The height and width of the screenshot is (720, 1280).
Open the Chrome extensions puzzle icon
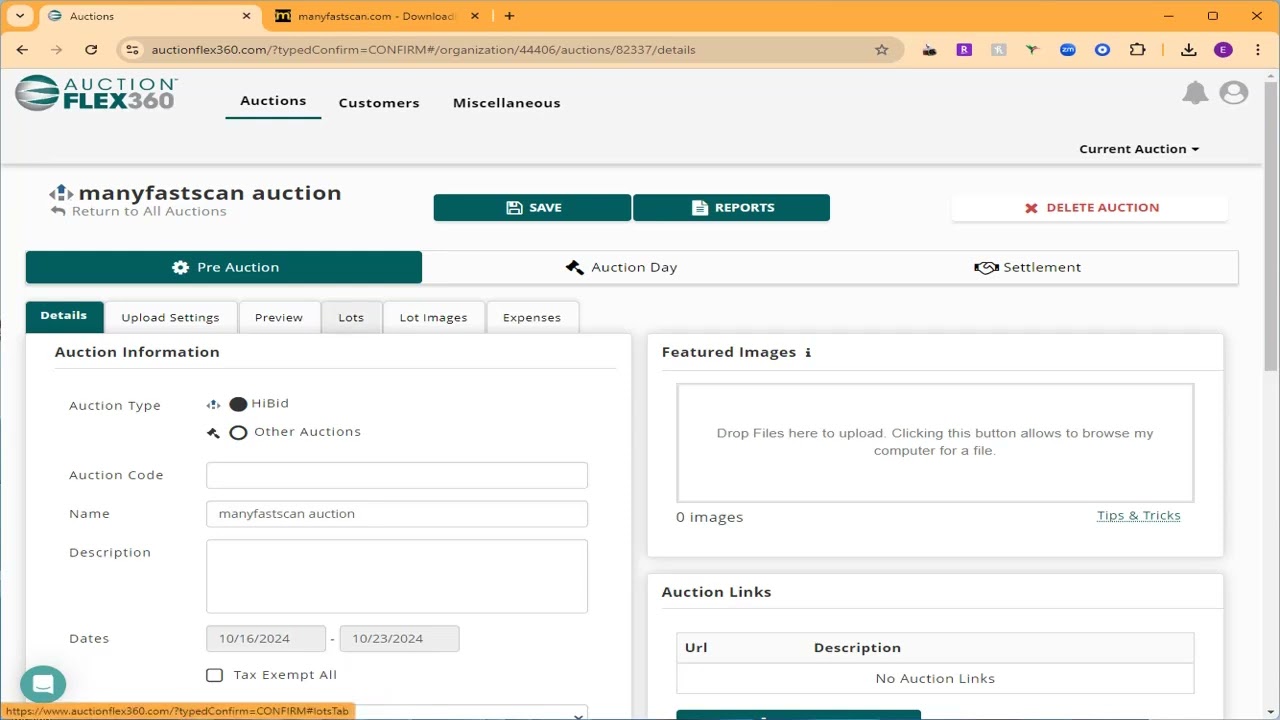point(1137,50)
